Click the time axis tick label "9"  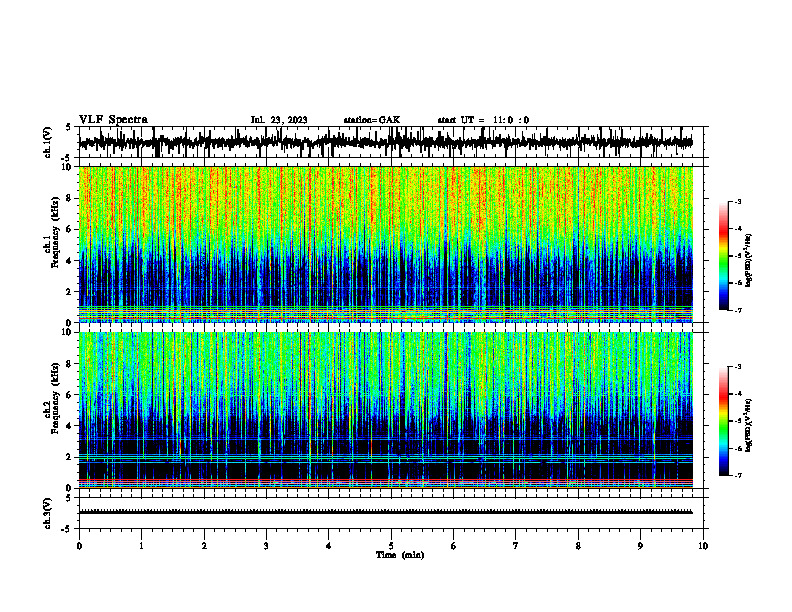pyautogui.click(x=640, y=546)
